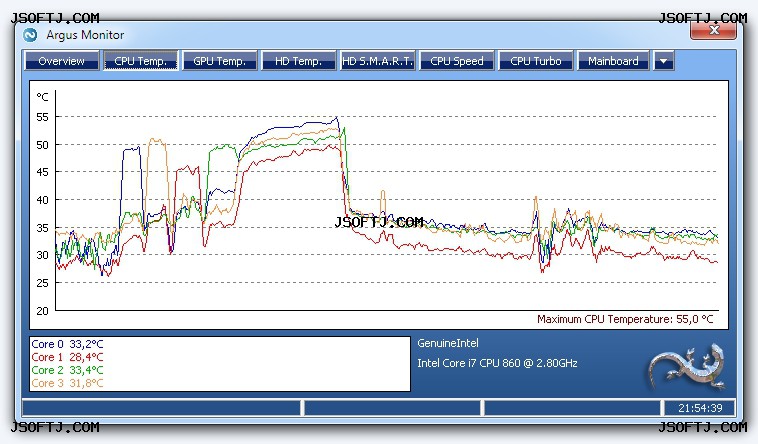Close the Argus Monitor window
Viewport: 758px width, 444px height.
(714, 30)
